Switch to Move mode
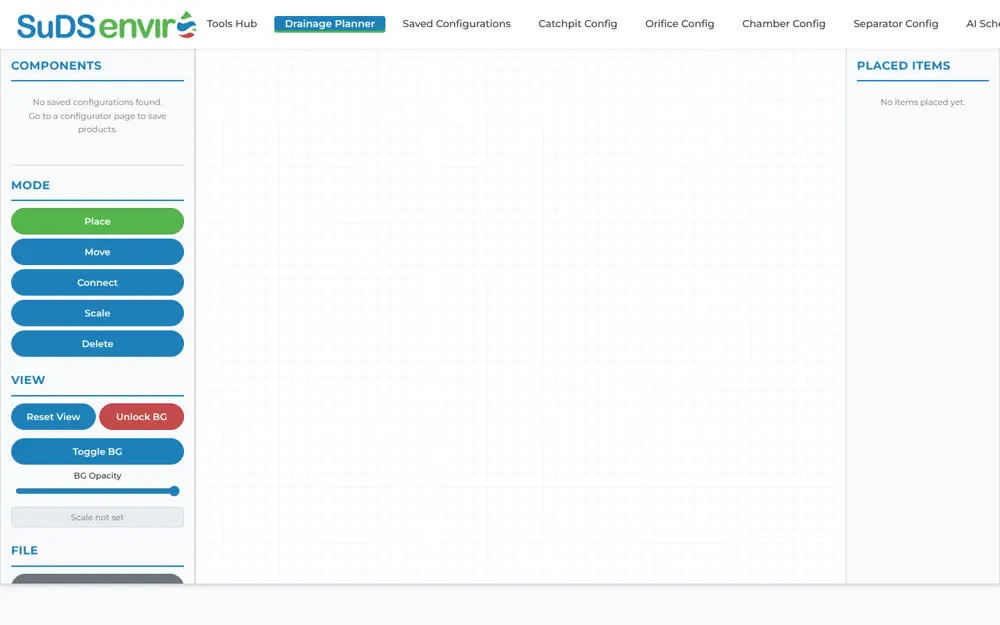The image size is (1000, 625). (98, 252)
